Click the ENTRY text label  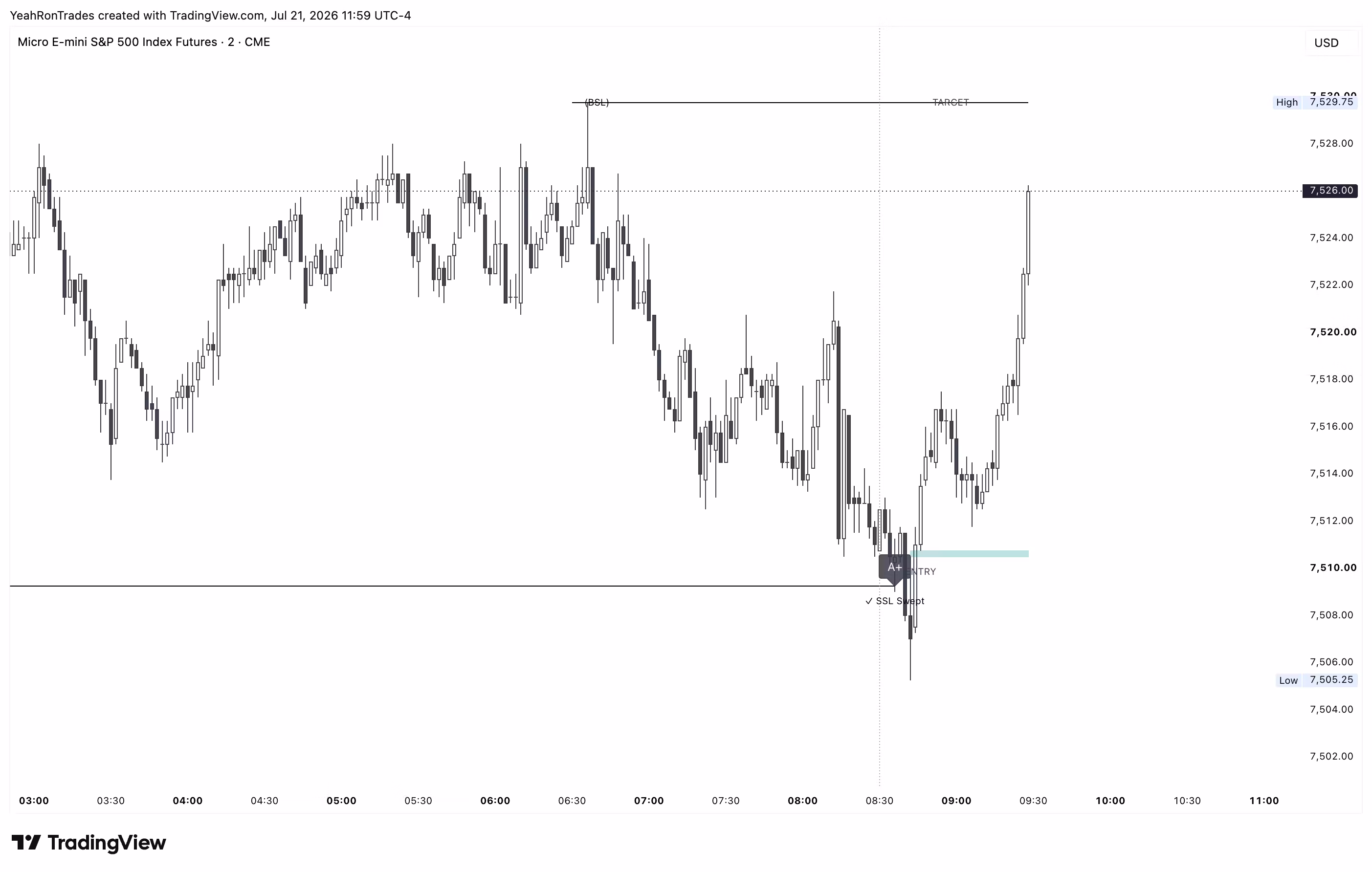coord(922,572)
